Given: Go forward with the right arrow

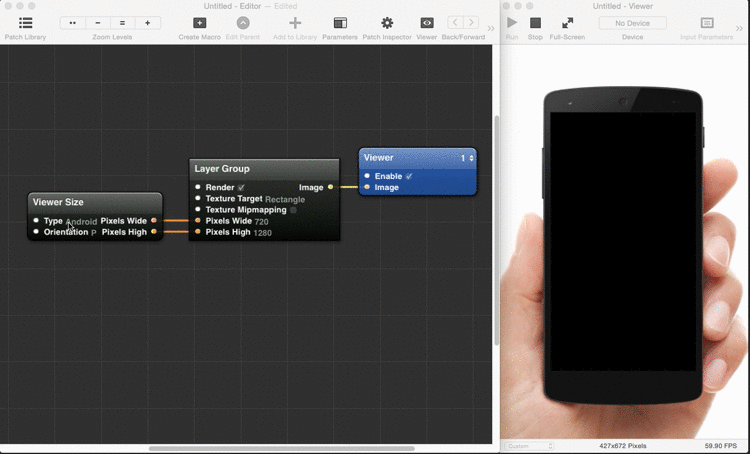Looking at the screenshot, I should 471,22.
